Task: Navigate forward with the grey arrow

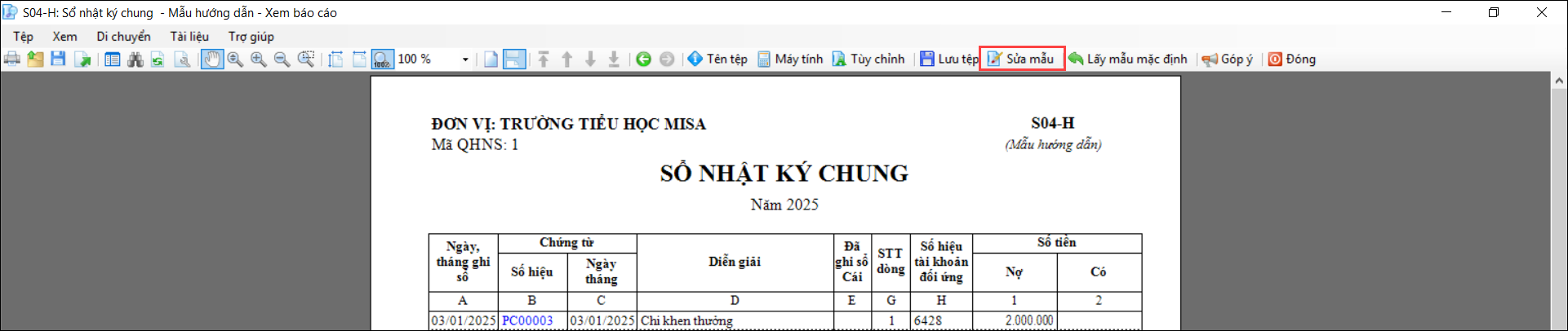Action: pos(667,59)
